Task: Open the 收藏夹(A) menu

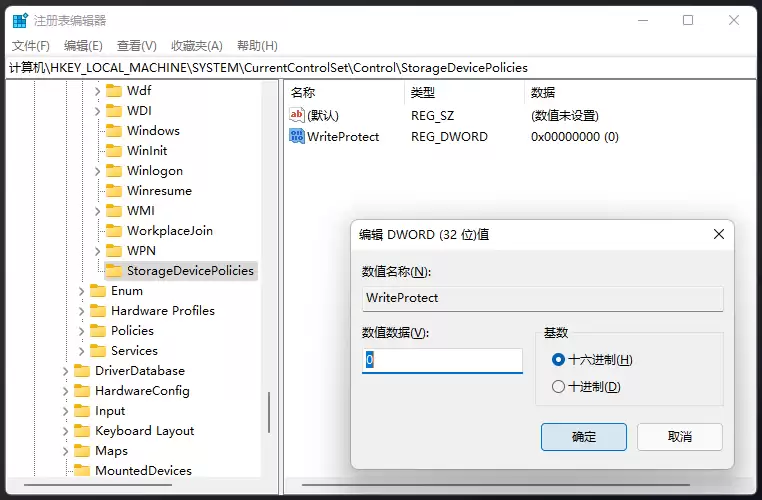Action: [197, 46]
